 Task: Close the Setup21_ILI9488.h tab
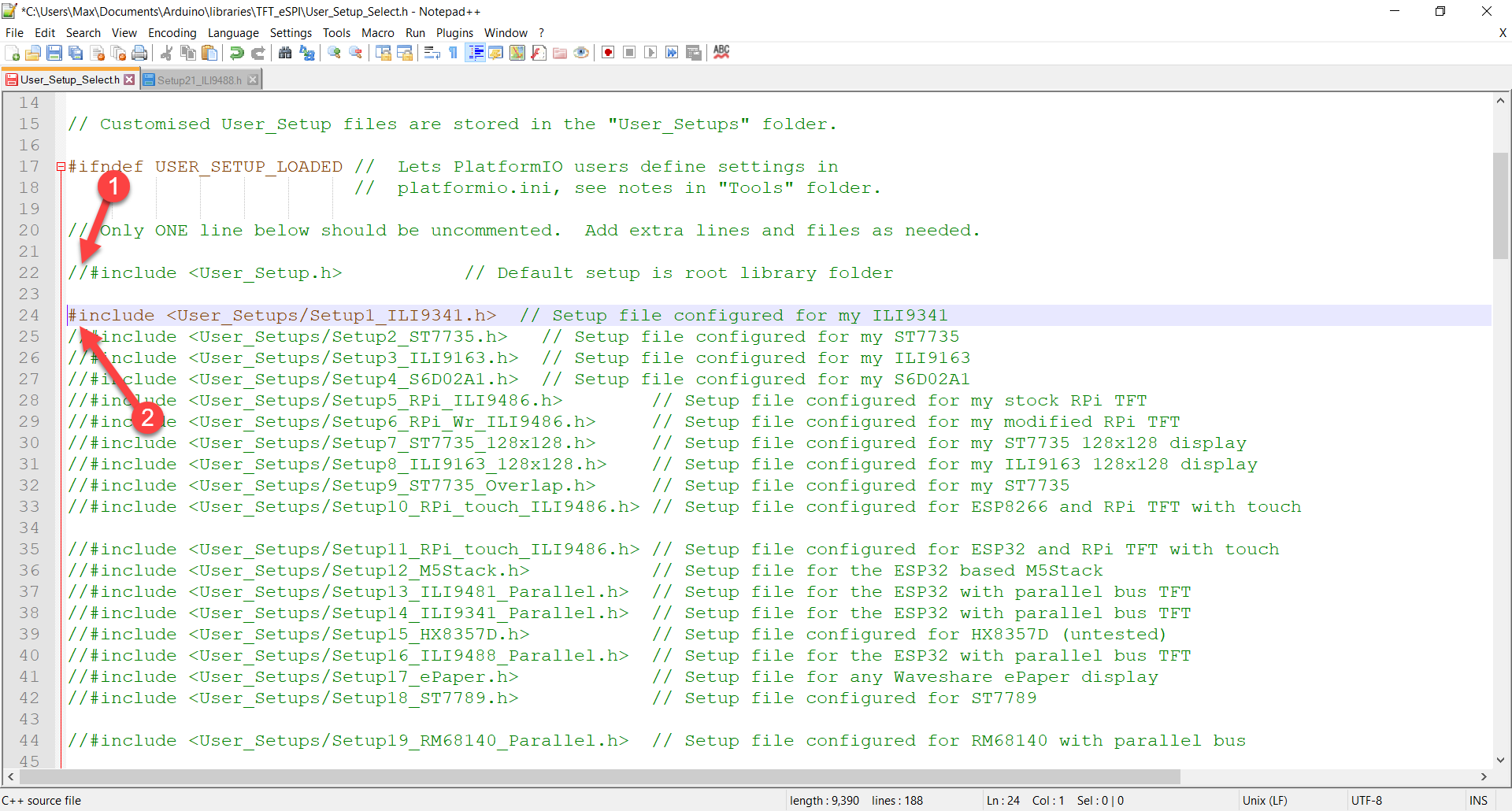click(253, 80)
